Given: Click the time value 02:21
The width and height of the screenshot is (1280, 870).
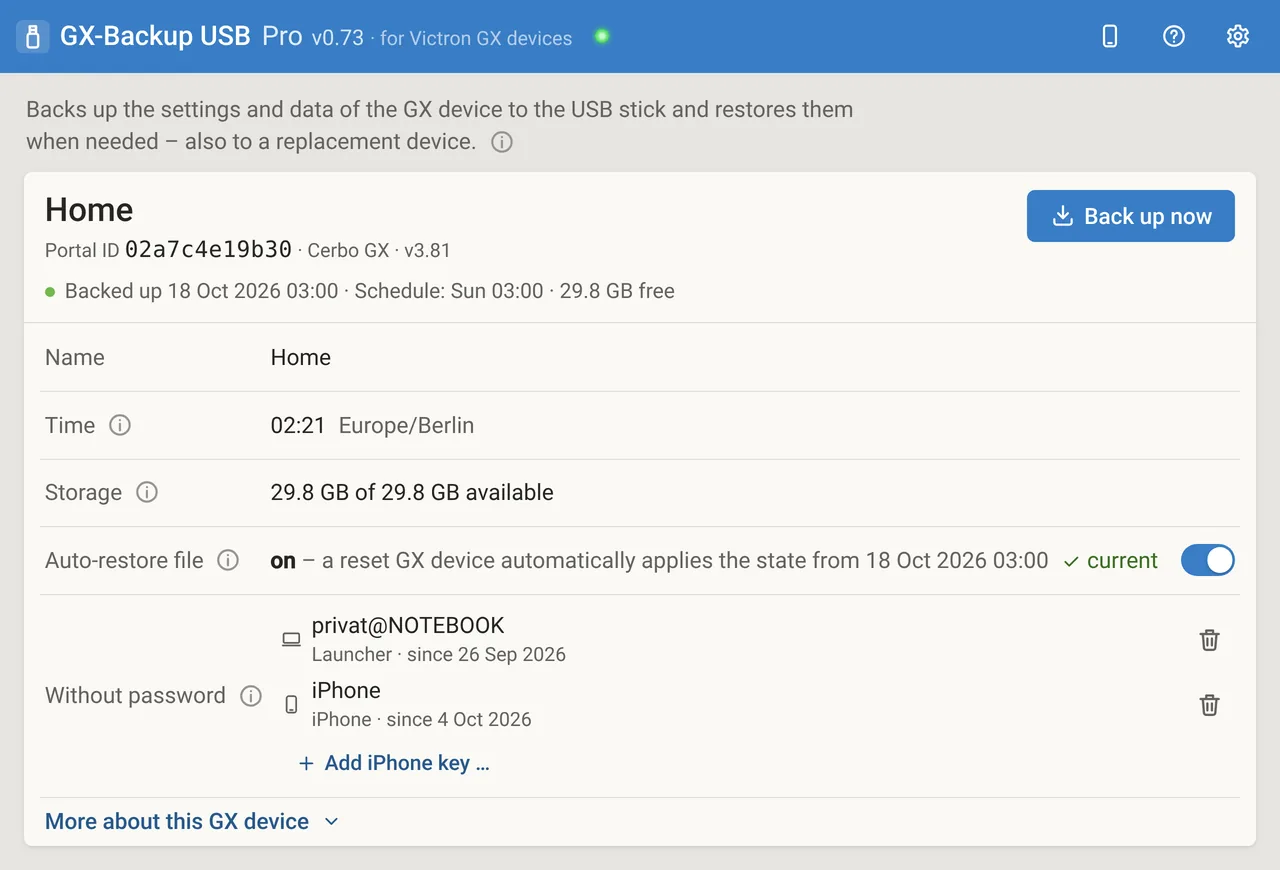Looking at the screenshot, I should [298, 425].
